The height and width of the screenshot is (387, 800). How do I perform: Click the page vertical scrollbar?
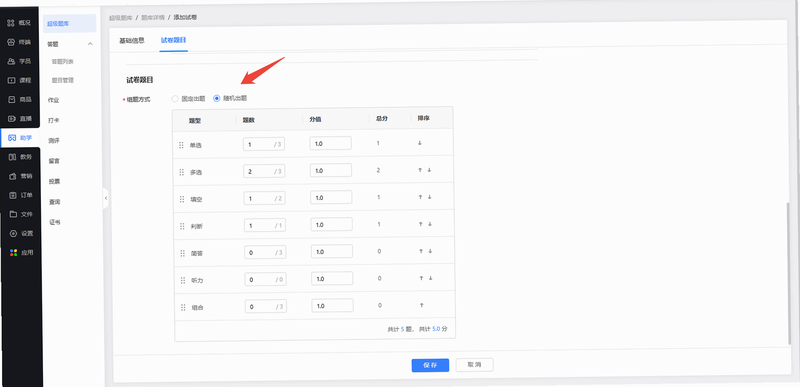point(789,273)
